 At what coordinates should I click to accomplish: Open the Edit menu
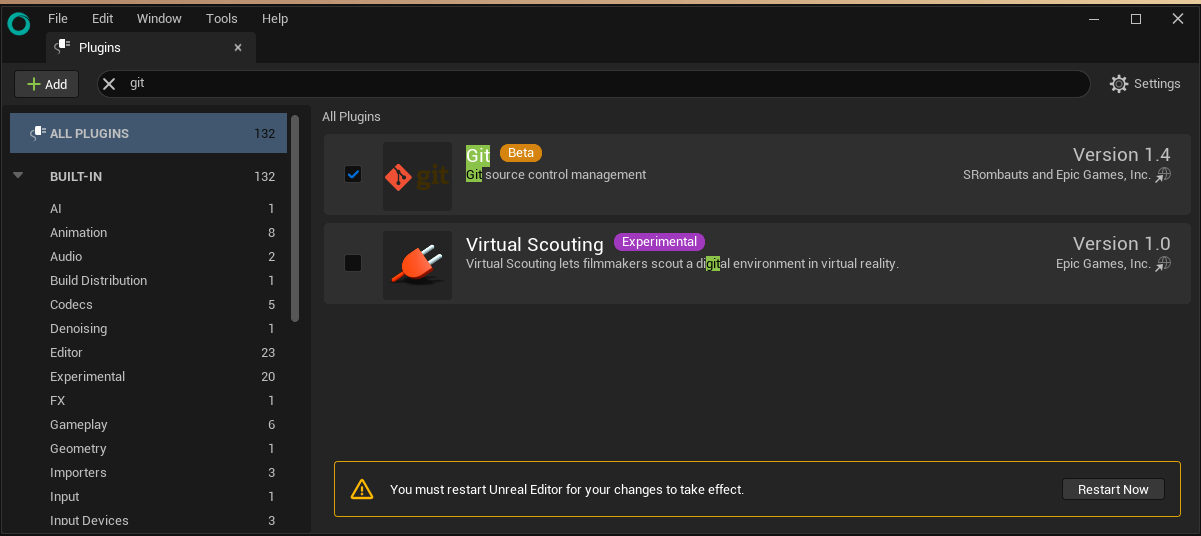click(102, 18)
